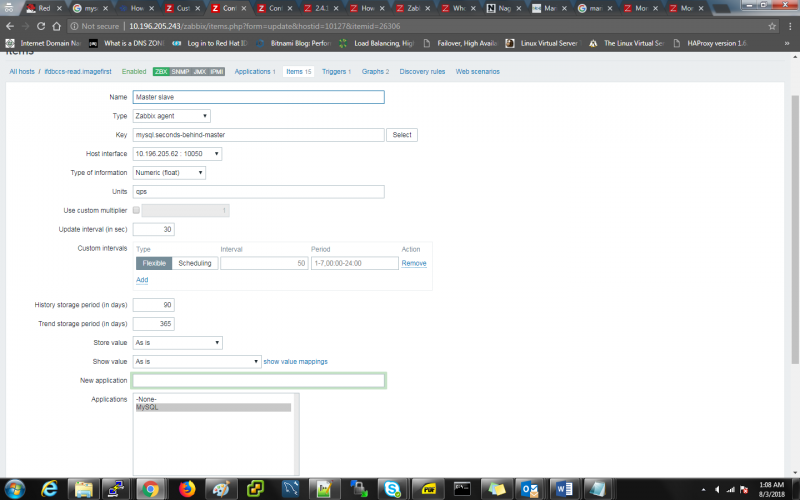Open the volume control in system tray
This screenshot has width=800, height=500.
pos(717,489)
